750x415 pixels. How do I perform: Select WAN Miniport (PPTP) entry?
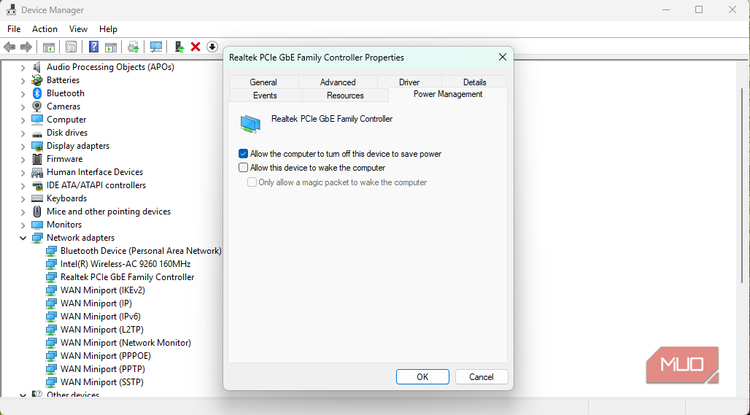103,369
